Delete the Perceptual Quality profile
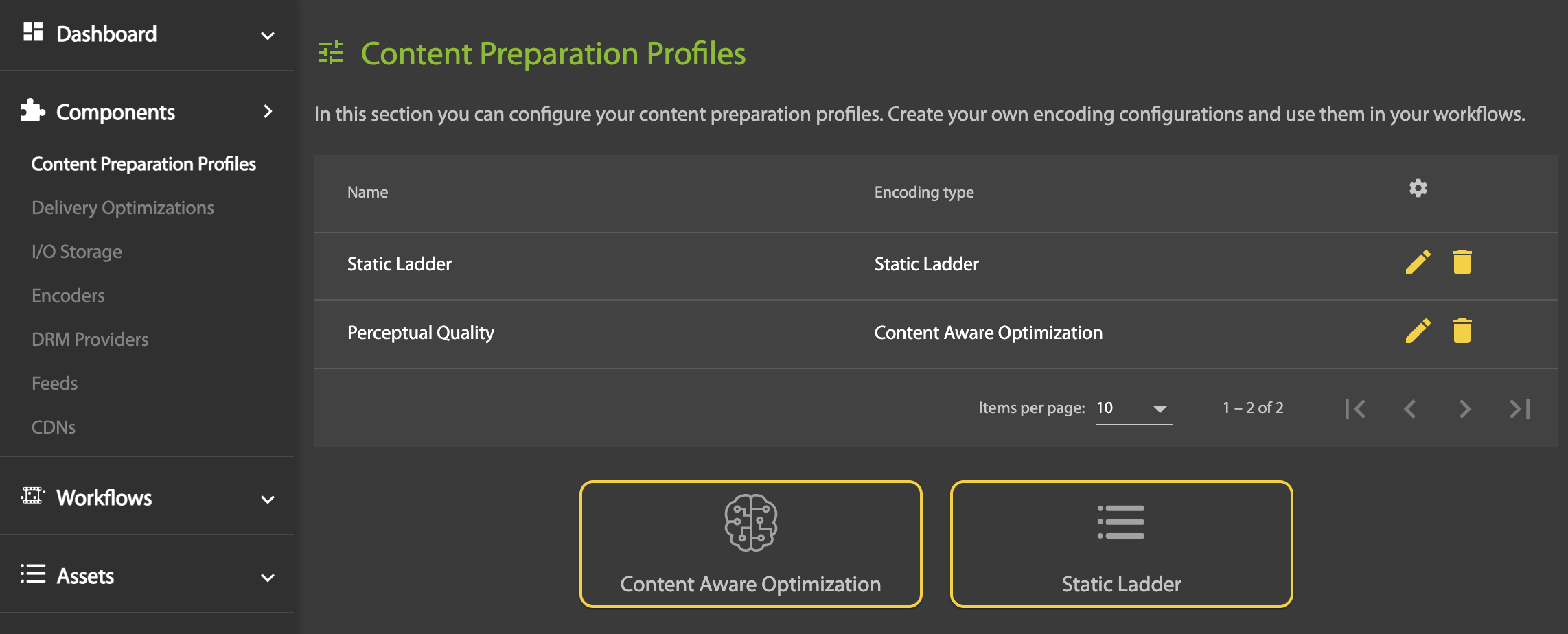Image resolution: width=1568 pixels, height=634 pixels. (1462, 331)
